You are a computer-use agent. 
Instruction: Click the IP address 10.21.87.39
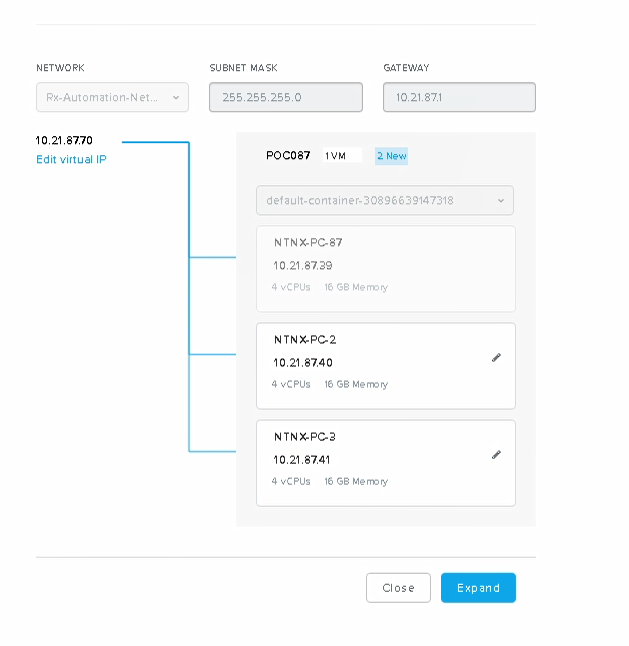pyautogui.click(x=303, y=266)
